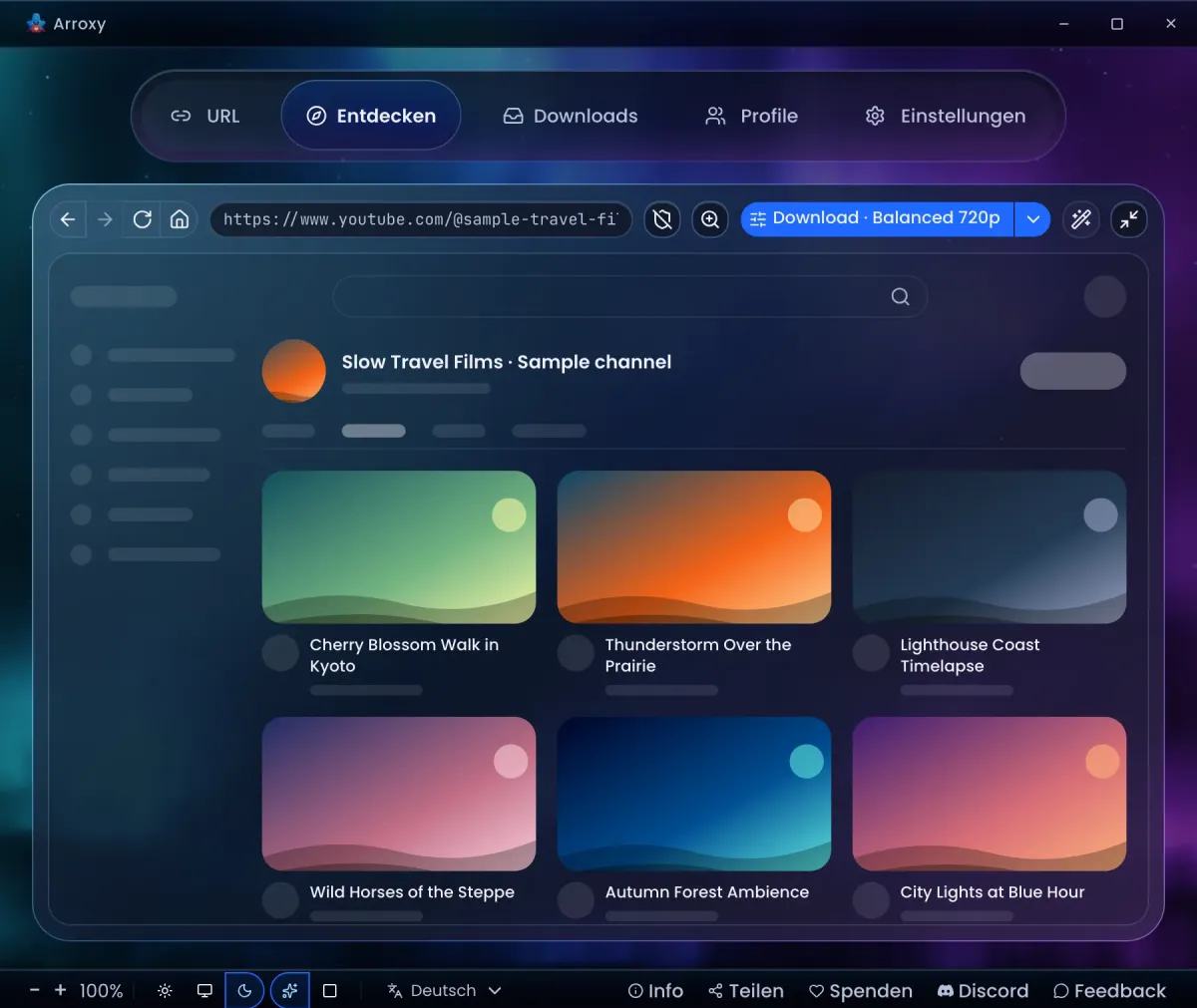Click the zoom magnifier icon beside the URL
The height and width of the screenshot is (1008, 1197).
point(710,219)
